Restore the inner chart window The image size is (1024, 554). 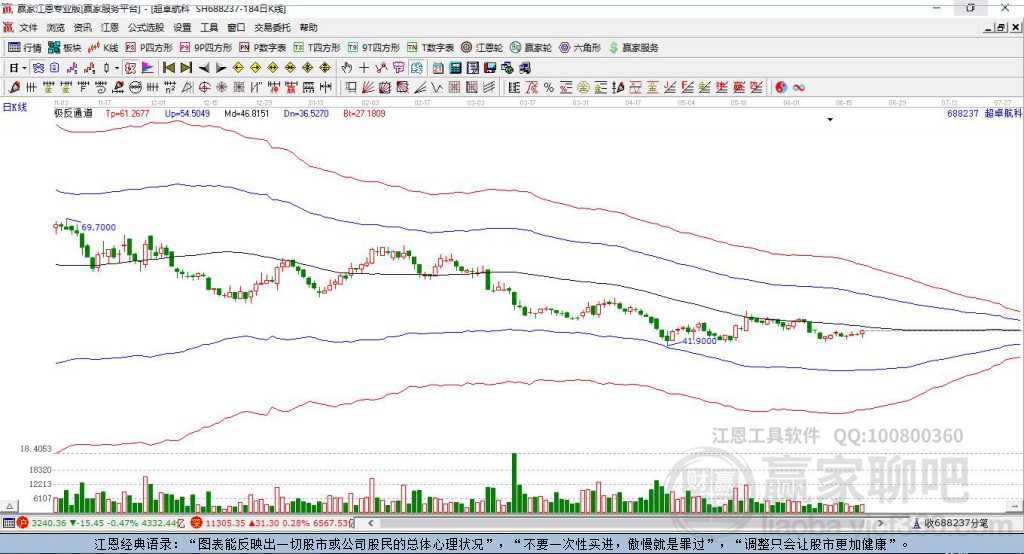tap(1001, 27)
